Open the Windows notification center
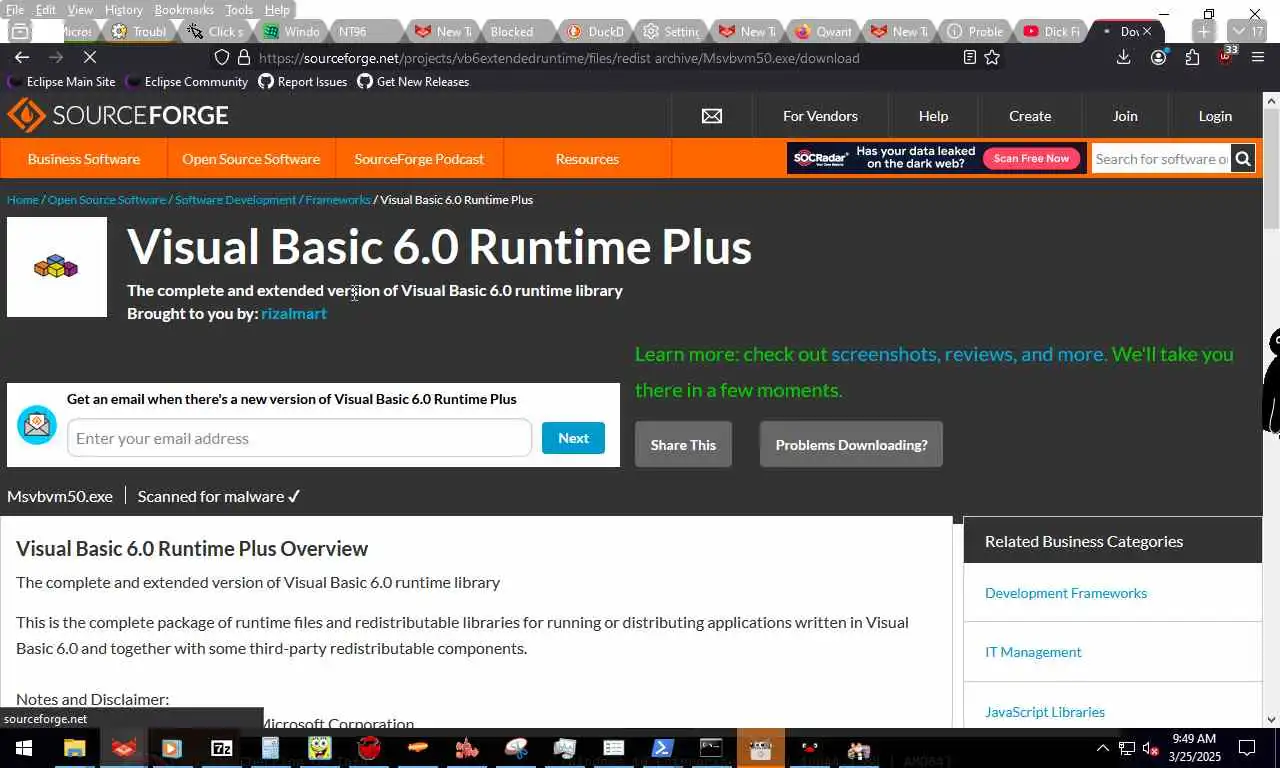Image resolution: width=1280 pixels, height=768 pixels. [x=1247, y=748]
